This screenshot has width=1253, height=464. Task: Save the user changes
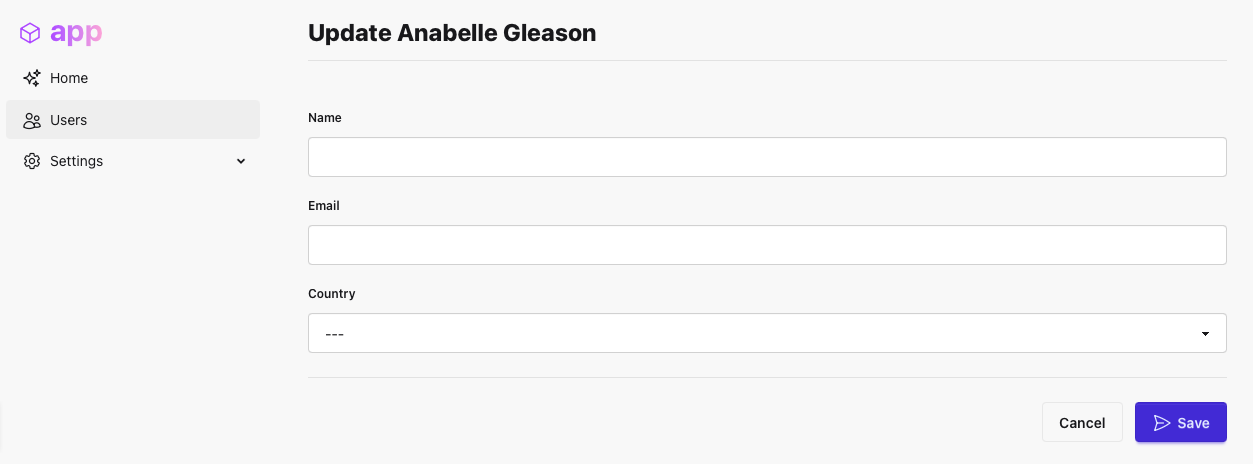[x=1181, y=422]
